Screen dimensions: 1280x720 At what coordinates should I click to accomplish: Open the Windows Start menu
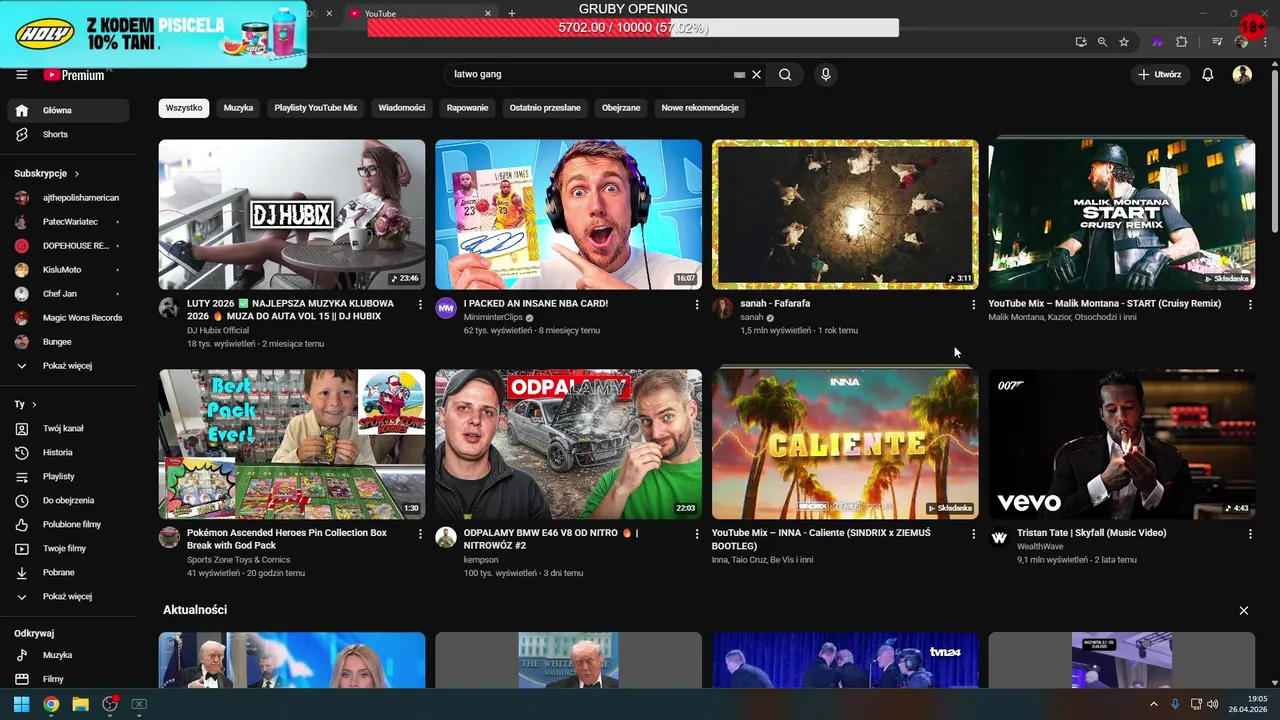point(21,704)
